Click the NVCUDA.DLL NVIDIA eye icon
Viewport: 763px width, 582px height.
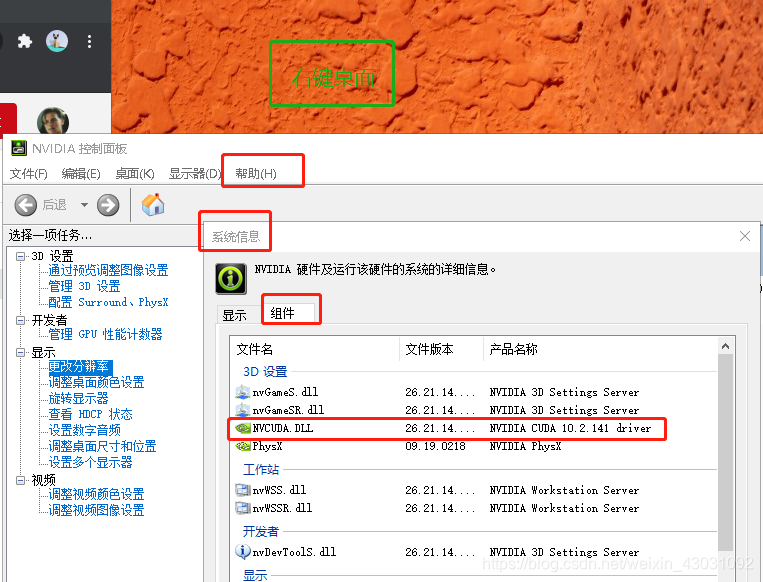[x=242, y=428]
